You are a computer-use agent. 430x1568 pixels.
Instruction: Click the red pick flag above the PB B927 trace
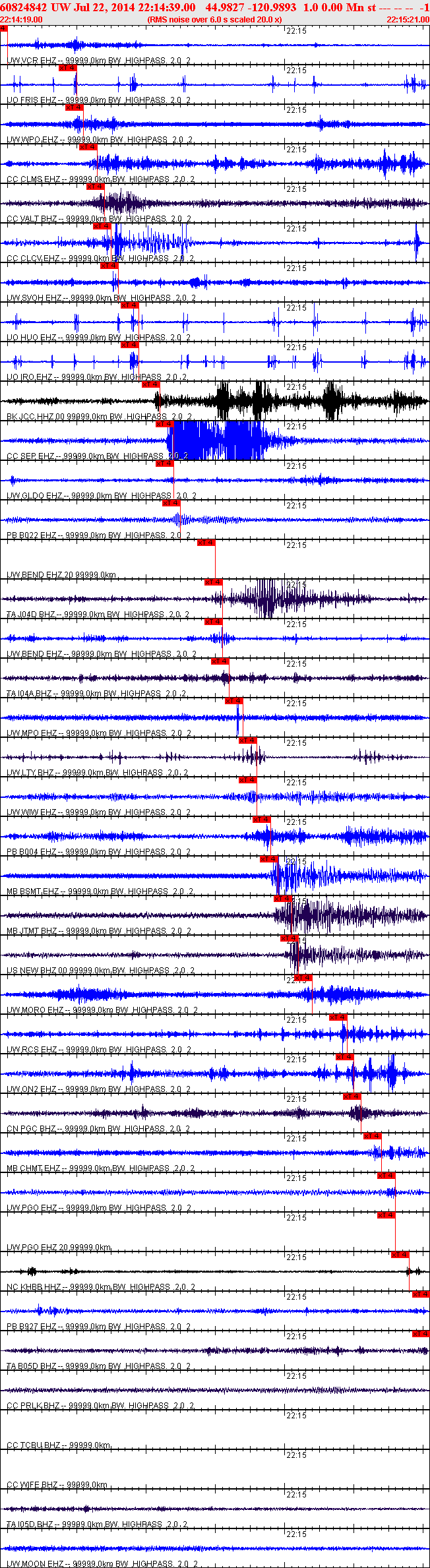coord(421,1294)
